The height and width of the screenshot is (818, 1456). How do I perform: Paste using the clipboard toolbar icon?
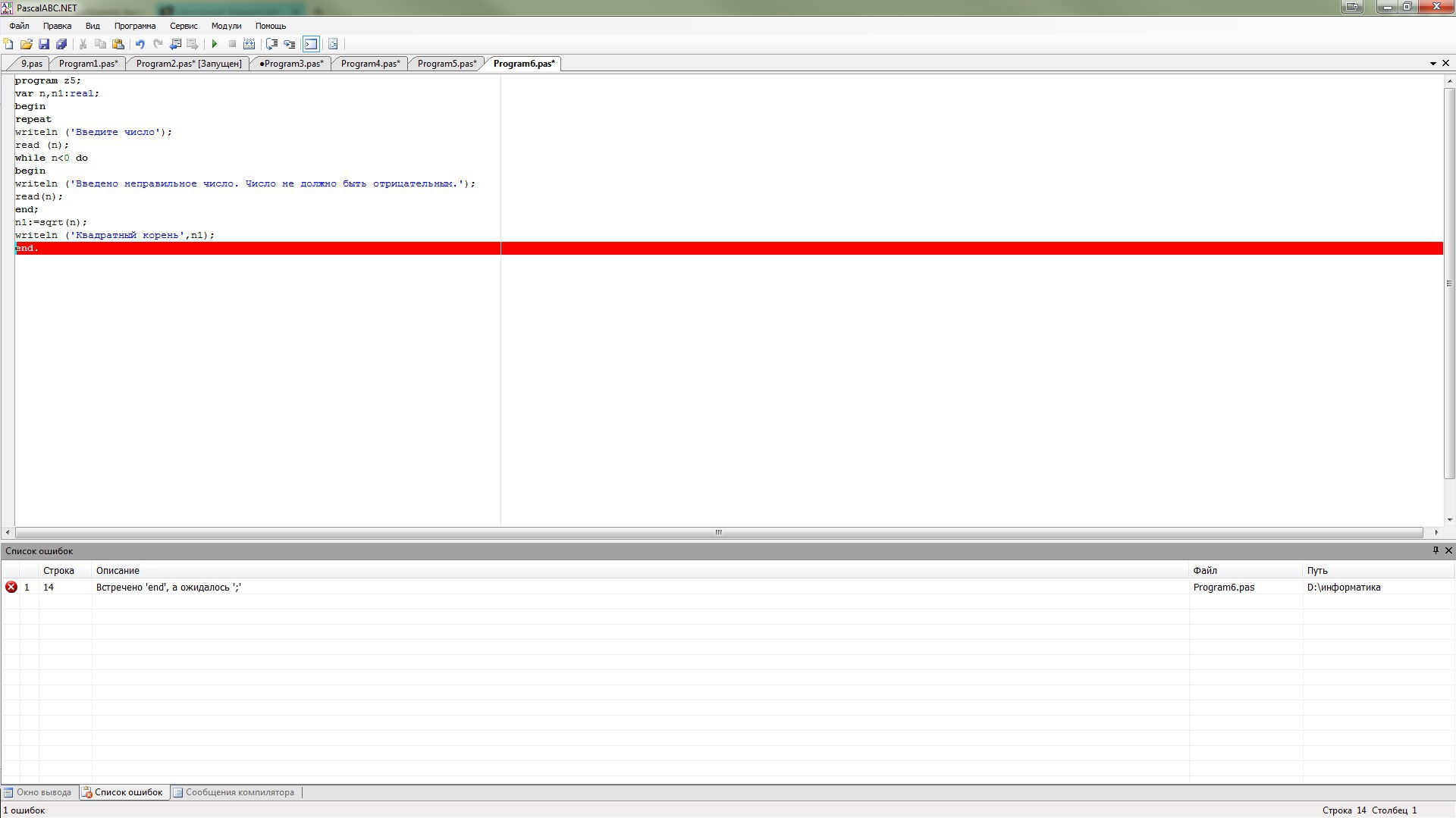118,44
